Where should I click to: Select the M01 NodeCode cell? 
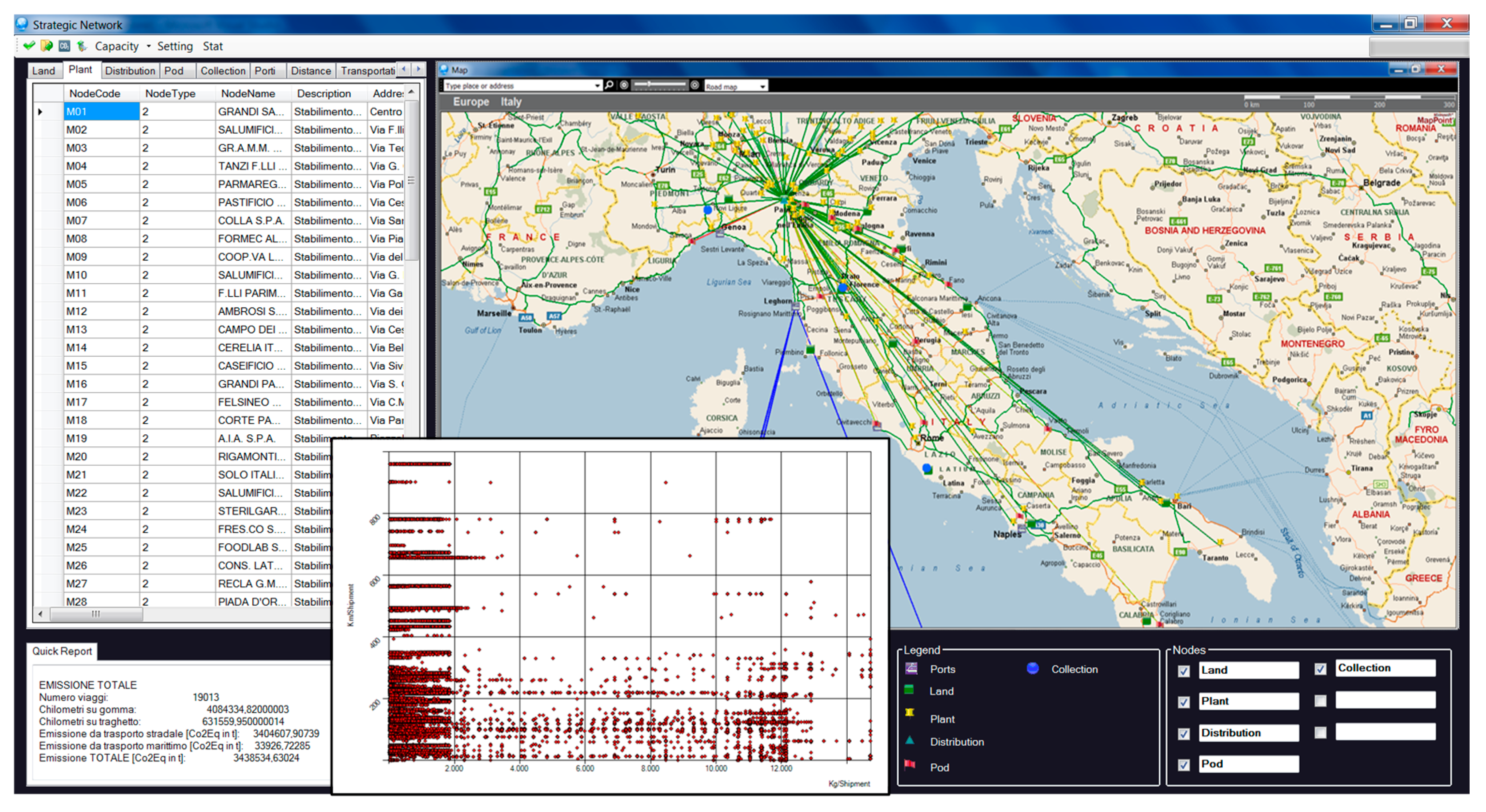[102, 111]
